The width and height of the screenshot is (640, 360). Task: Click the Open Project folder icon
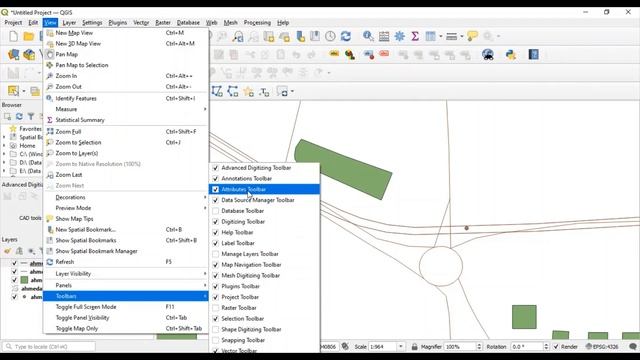pyautogui.click(x=29, y=36)
